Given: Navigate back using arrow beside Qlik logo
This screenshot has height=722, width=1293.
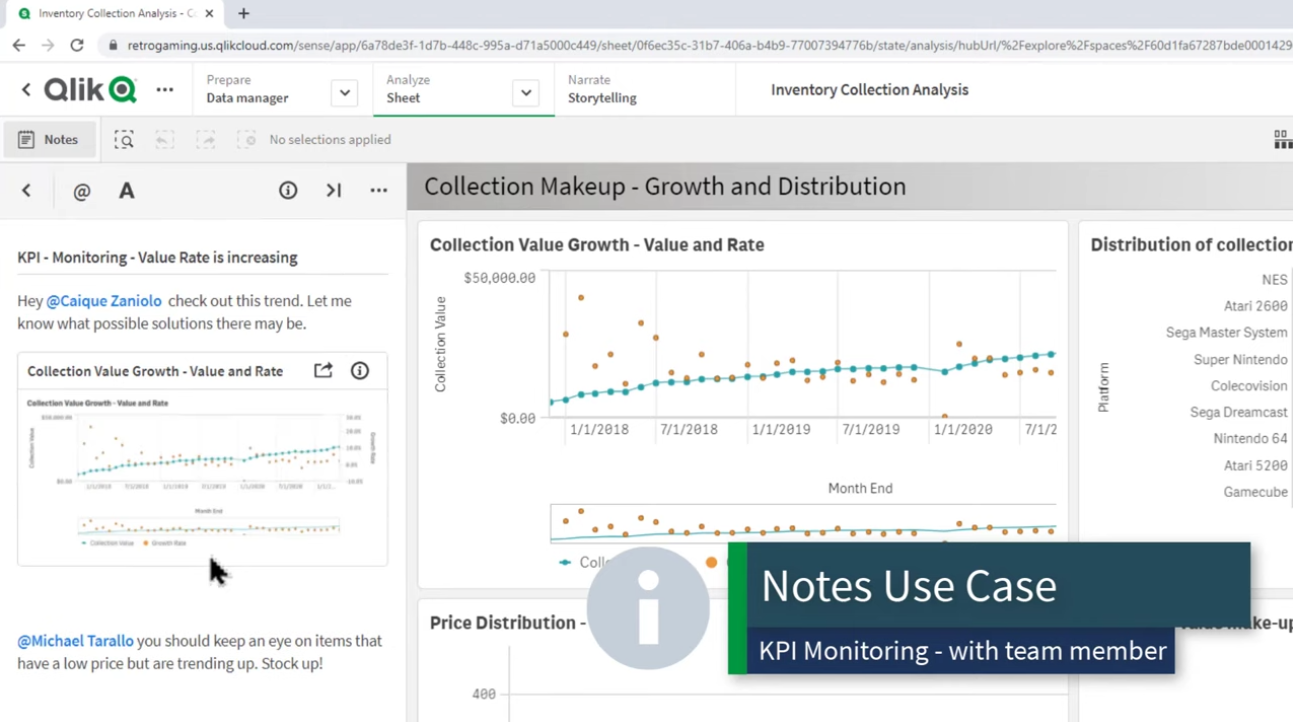Looking at the screenshot, I should pos(26,90).
